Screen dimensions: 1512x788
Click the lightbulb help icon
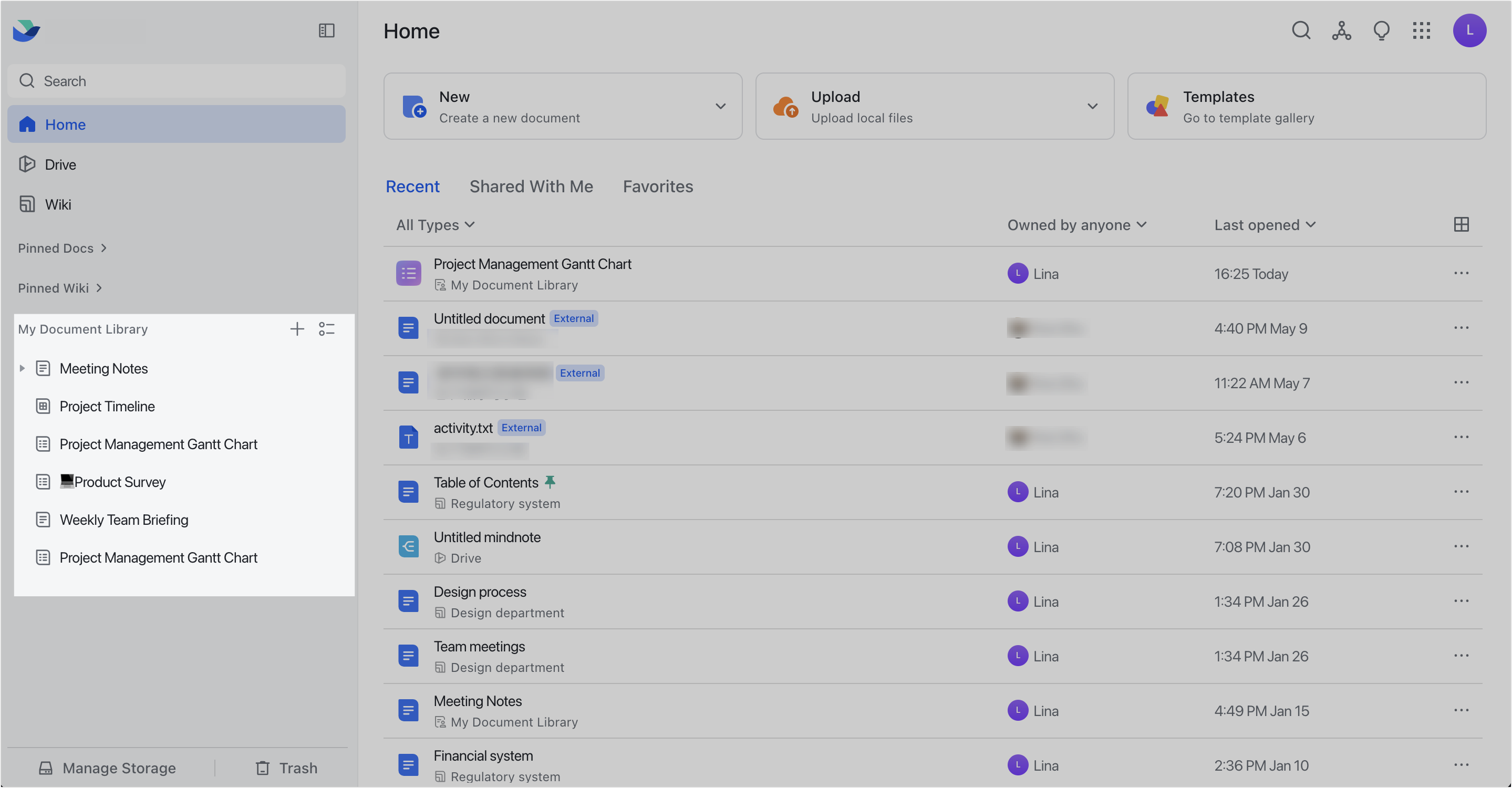click(1381, 30)
